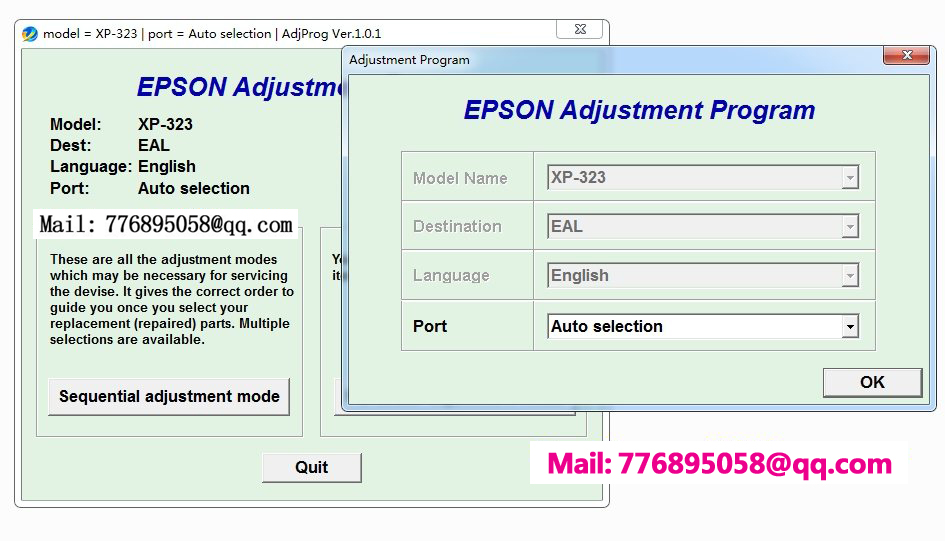The height and width of the screenshot is (541, 945).
Task: Open the Port dropdown arrow
Action: click(850, 327)
